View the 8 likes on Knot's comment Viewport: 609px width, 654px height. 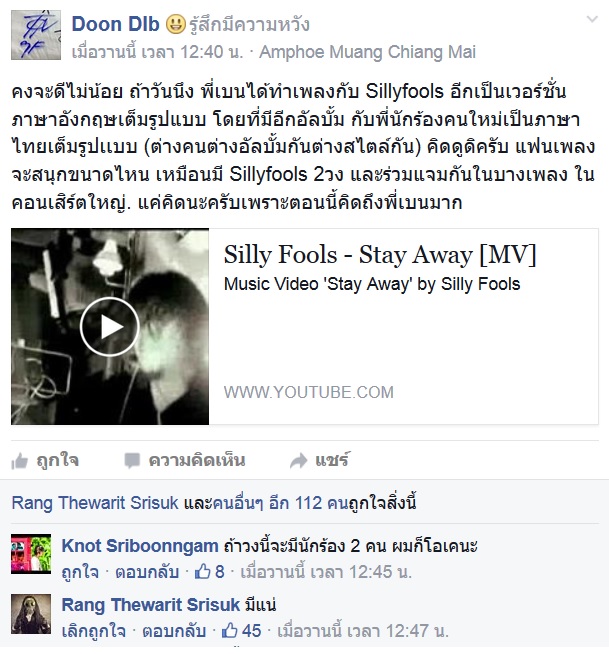click(x=210, y=572)
